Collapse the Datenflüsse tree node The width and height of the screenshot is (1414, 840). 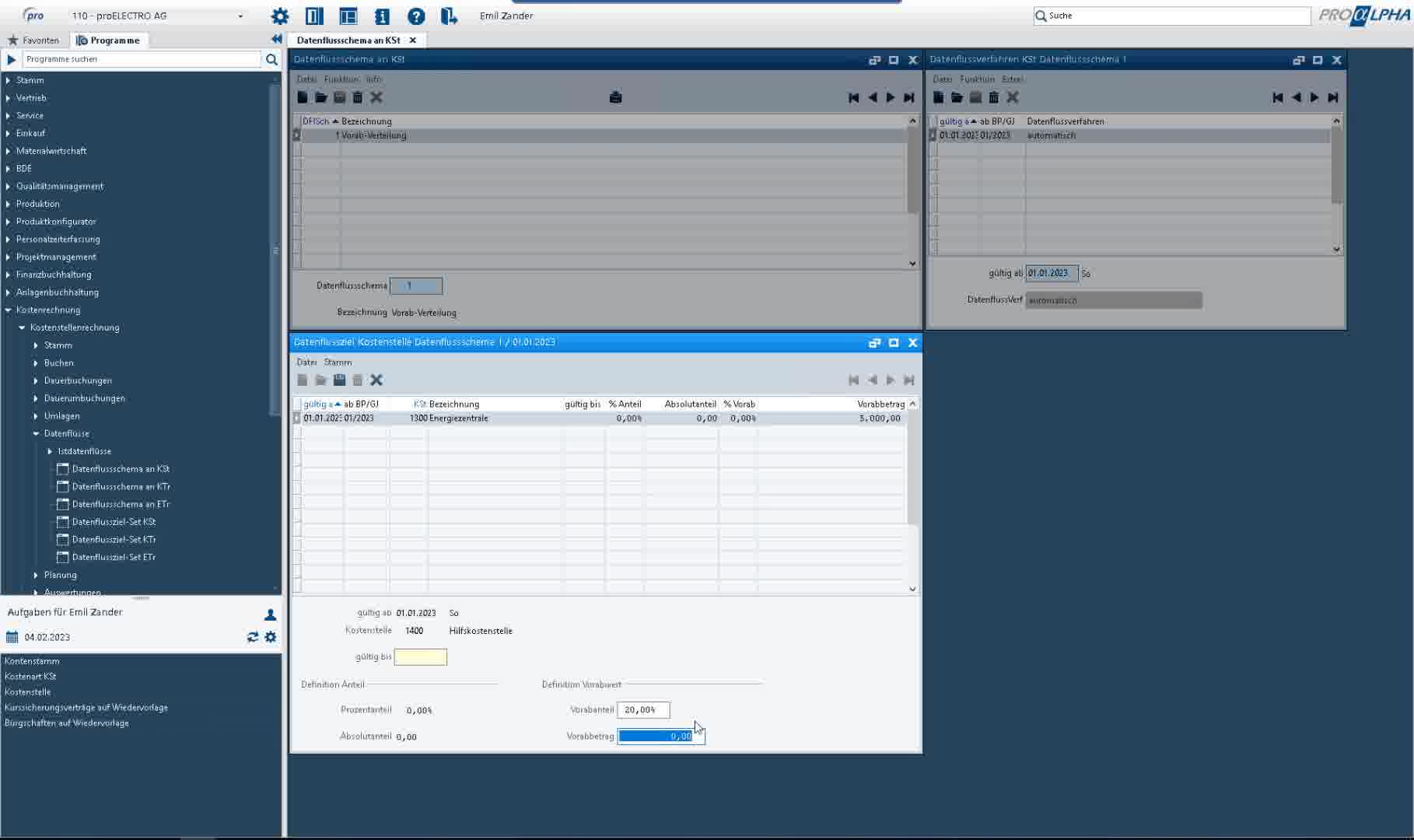[x=36, y=433]
